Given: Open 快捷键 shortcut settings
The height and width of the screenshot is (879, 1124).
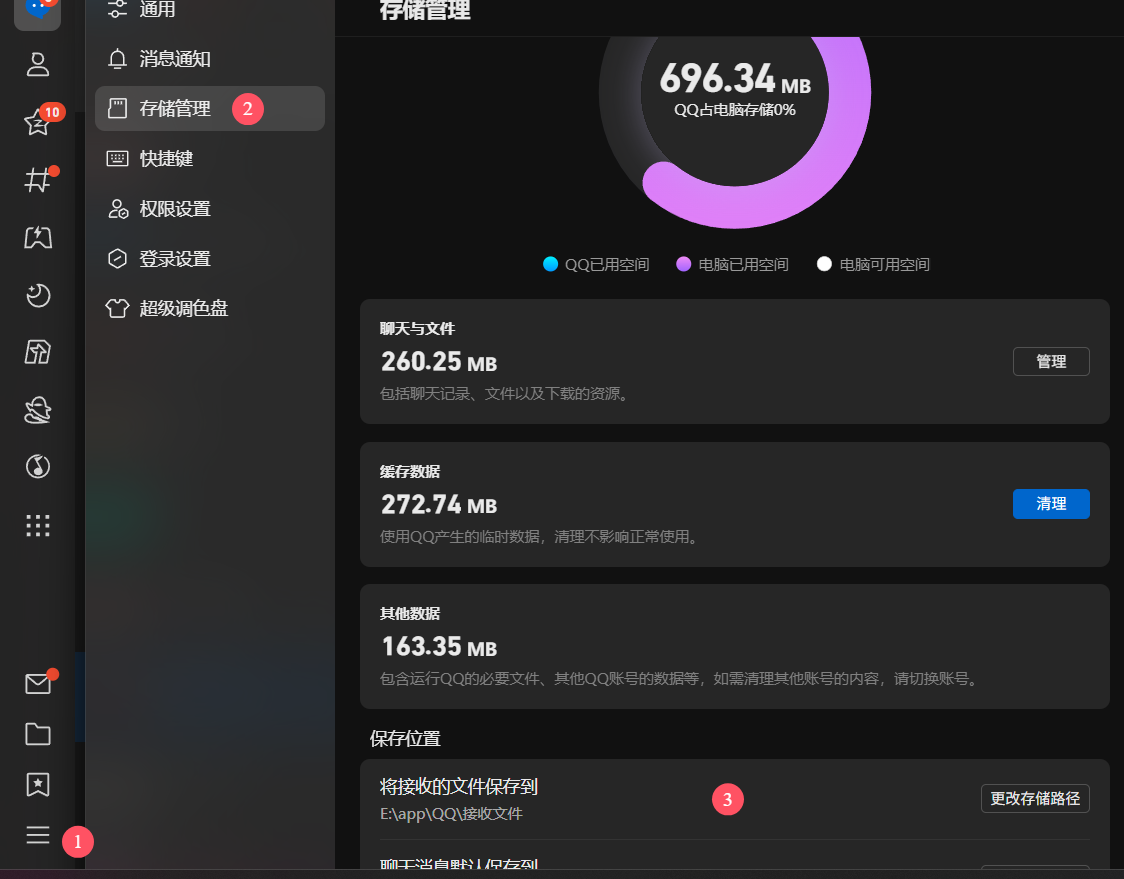Looking at the screenshot, I should click(x=209, y=158).
